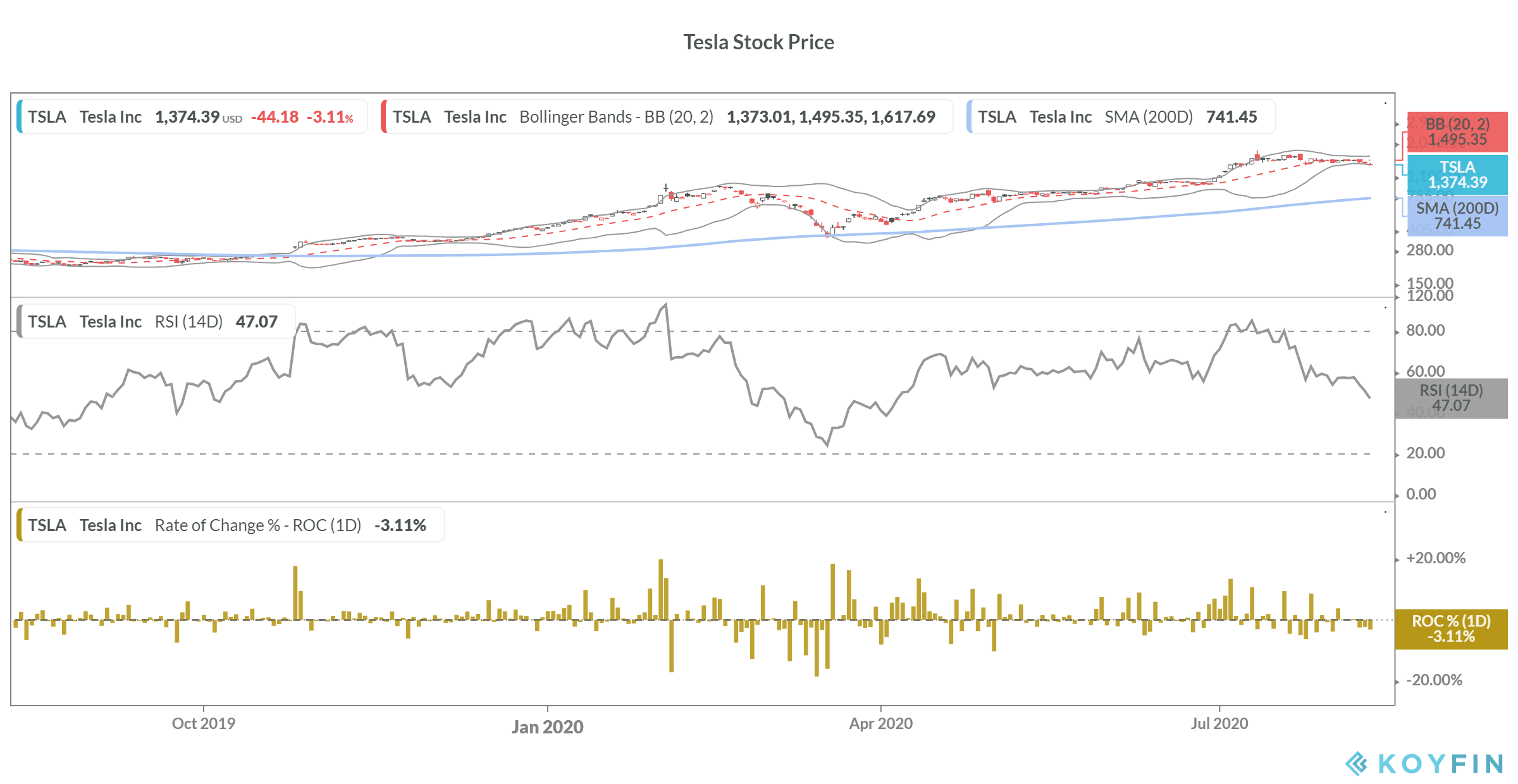The image size is (1518, 784).
Task: Select the SMA (200D) legend box
Action: click(x=1121, y=116)
